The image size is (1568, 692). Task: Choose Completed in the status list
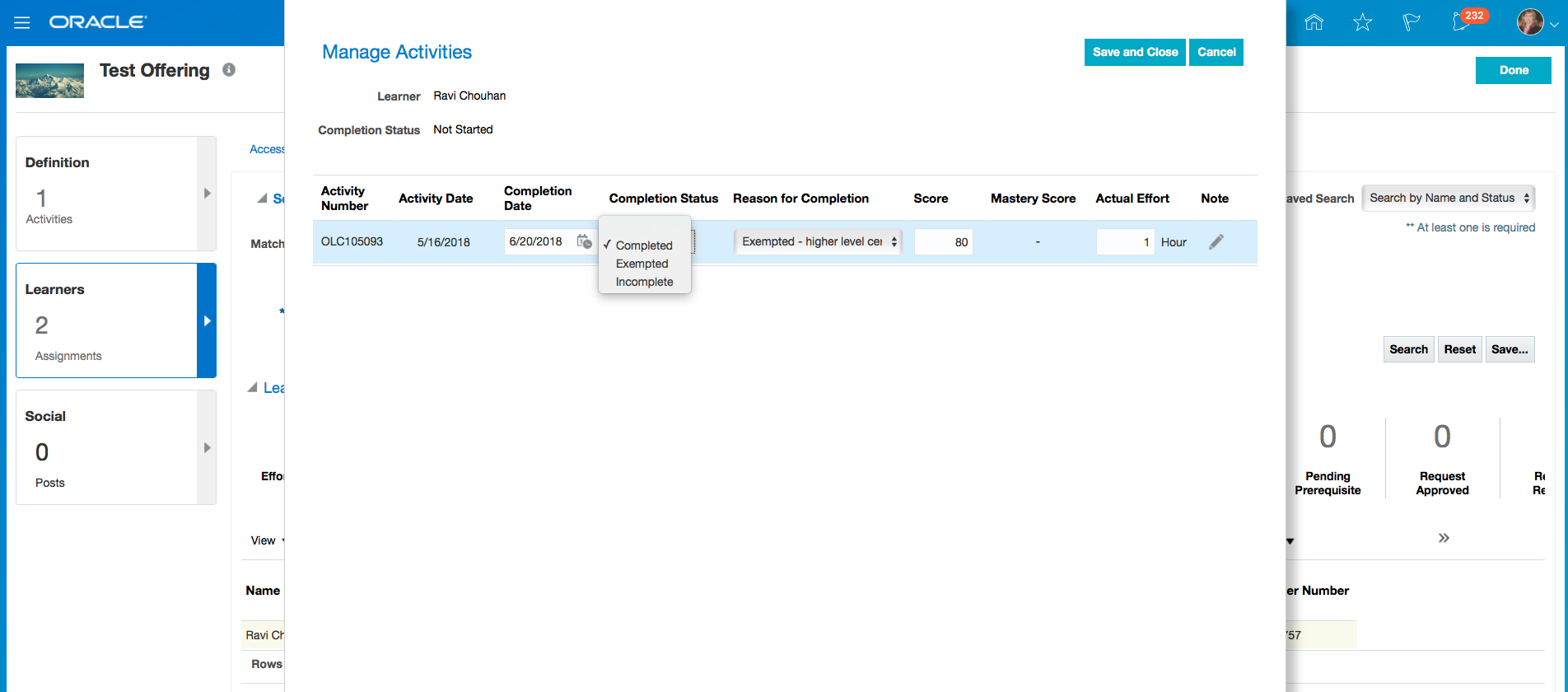644,245
